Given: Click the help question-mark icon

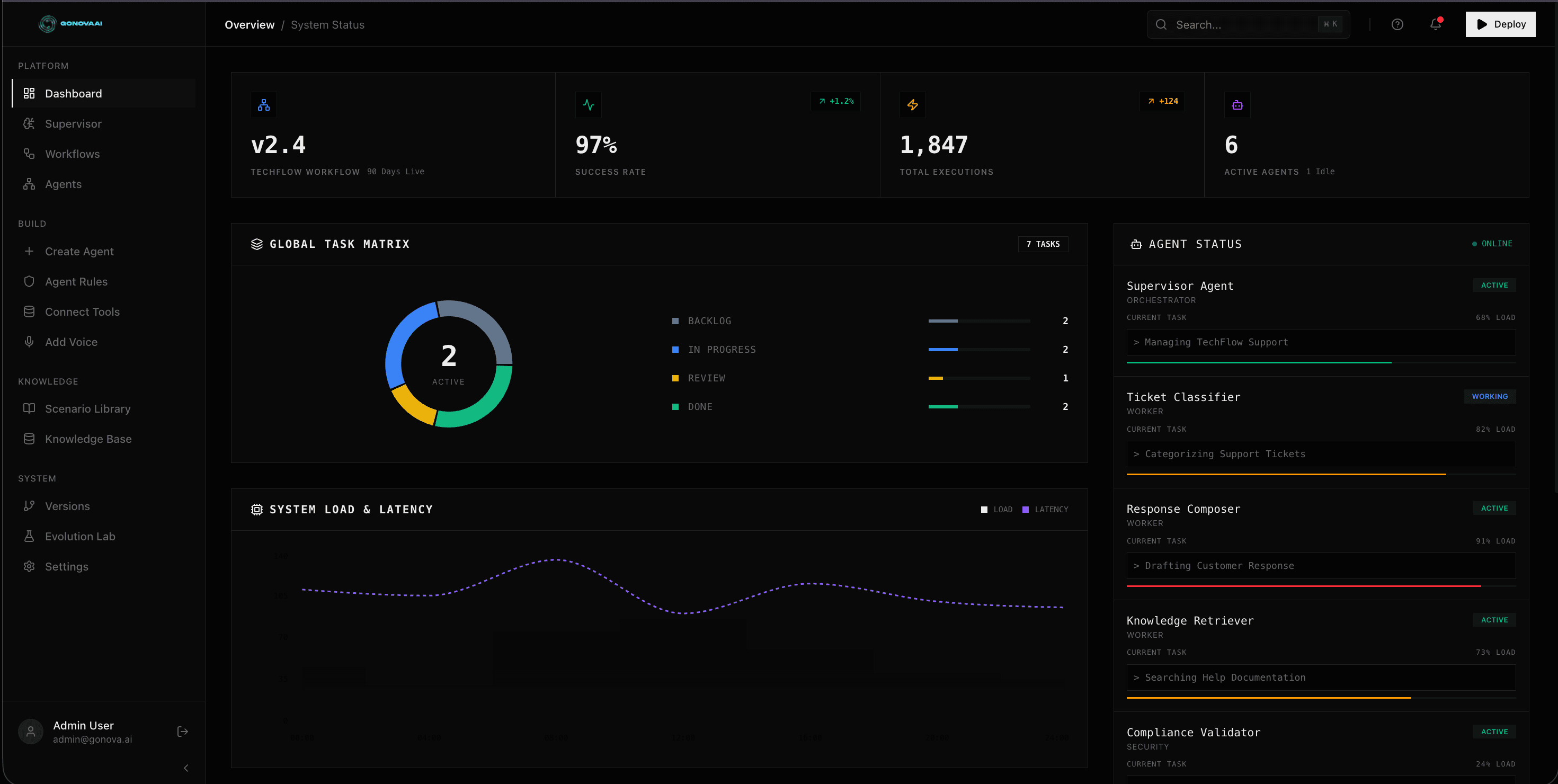Looking at the screenshot, I should click(x=1397, y=24).
